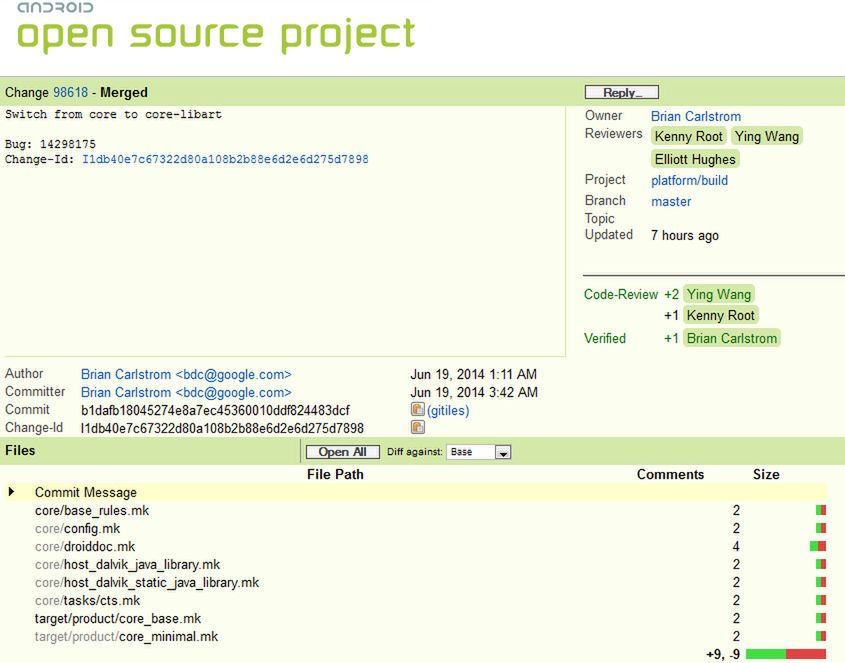This screenshot has height=663, width=845.
Task: Open the platform/build project link
Action: point(689,180)
